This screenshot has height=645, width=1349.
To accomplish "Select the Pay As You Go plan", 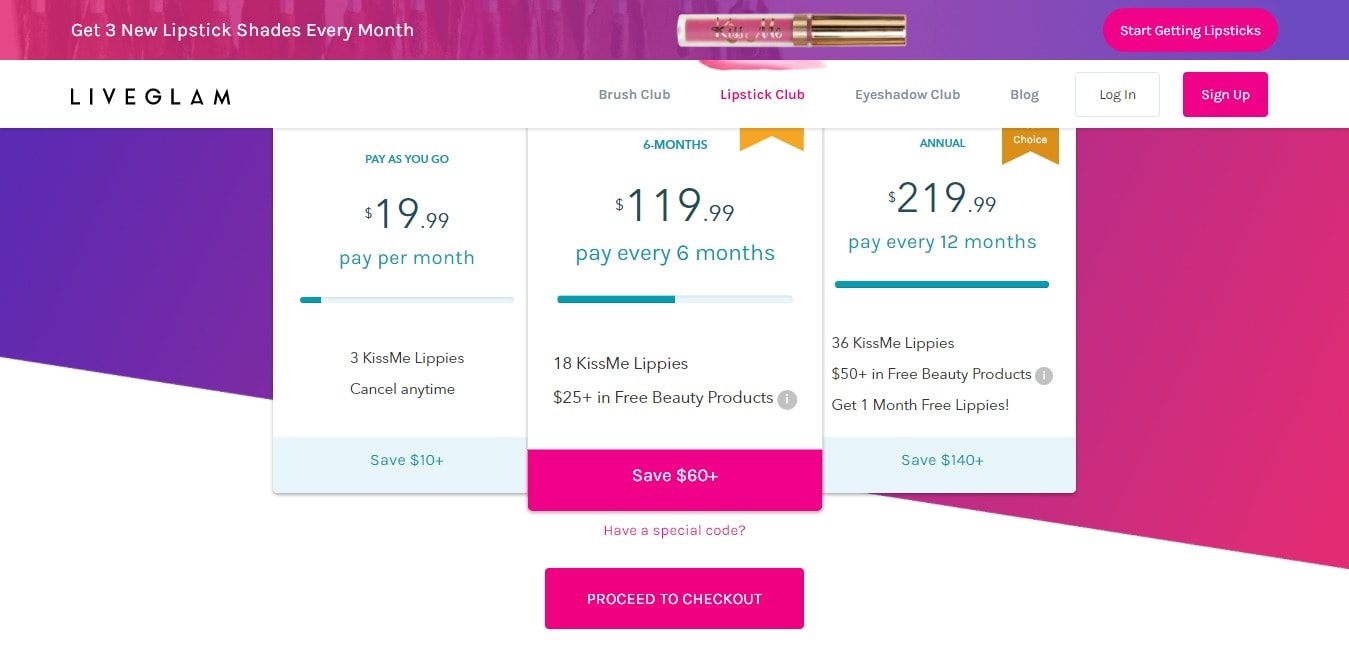I will 406,310.
